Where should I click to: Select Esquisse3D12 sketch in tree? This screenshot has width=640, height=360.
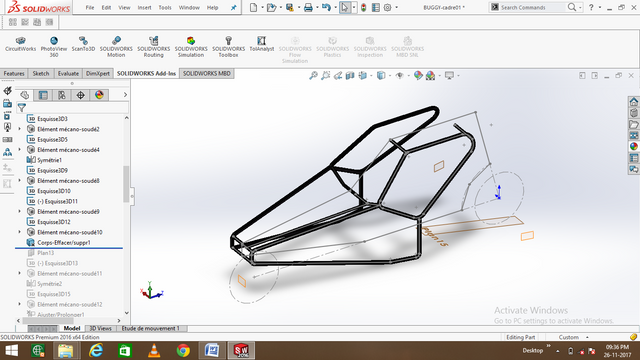click(49, 222)
